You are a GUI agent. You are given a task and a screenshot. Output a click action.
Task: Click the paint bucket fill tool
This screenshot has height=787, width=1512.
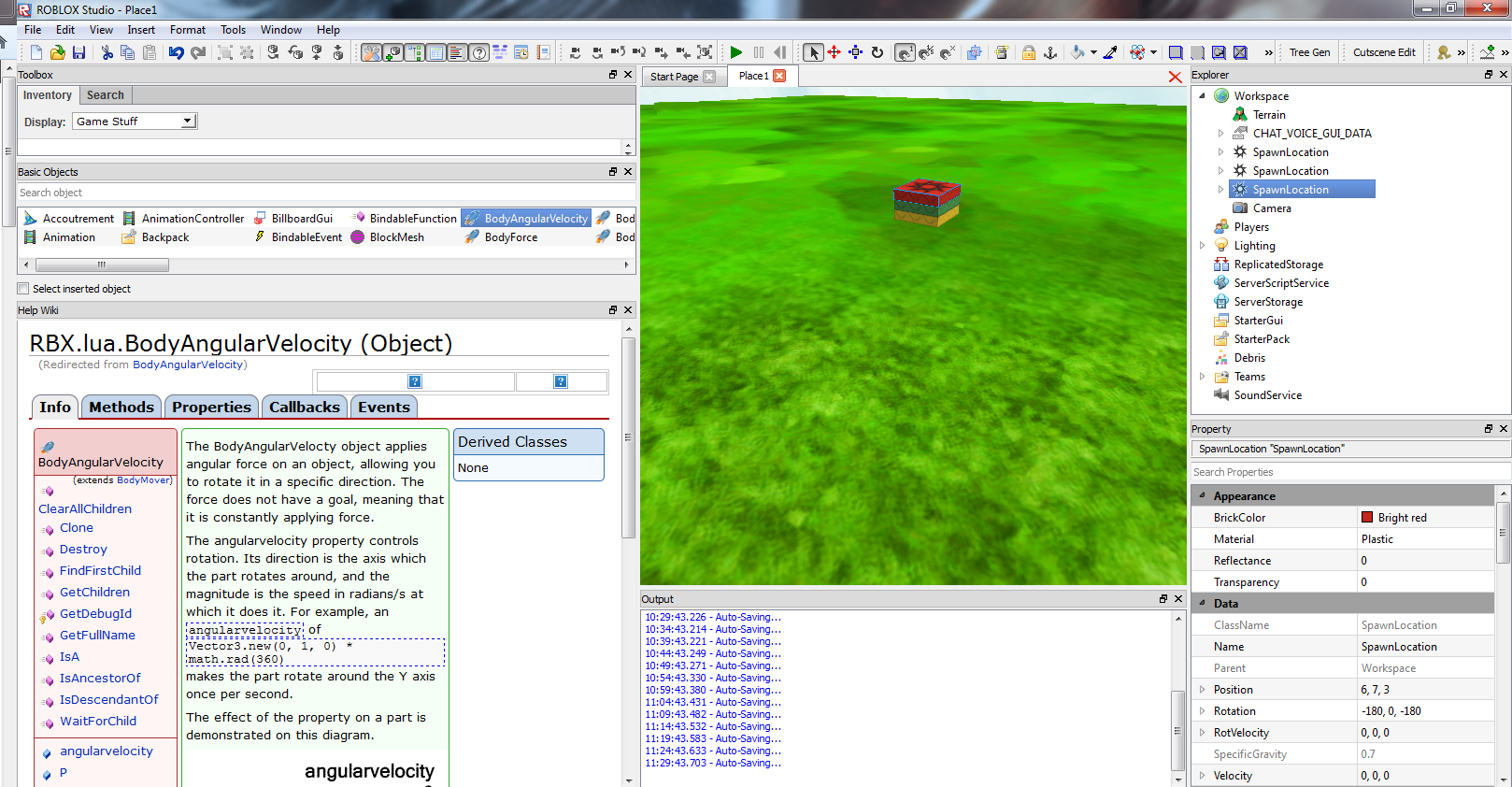coord(1077,52)
